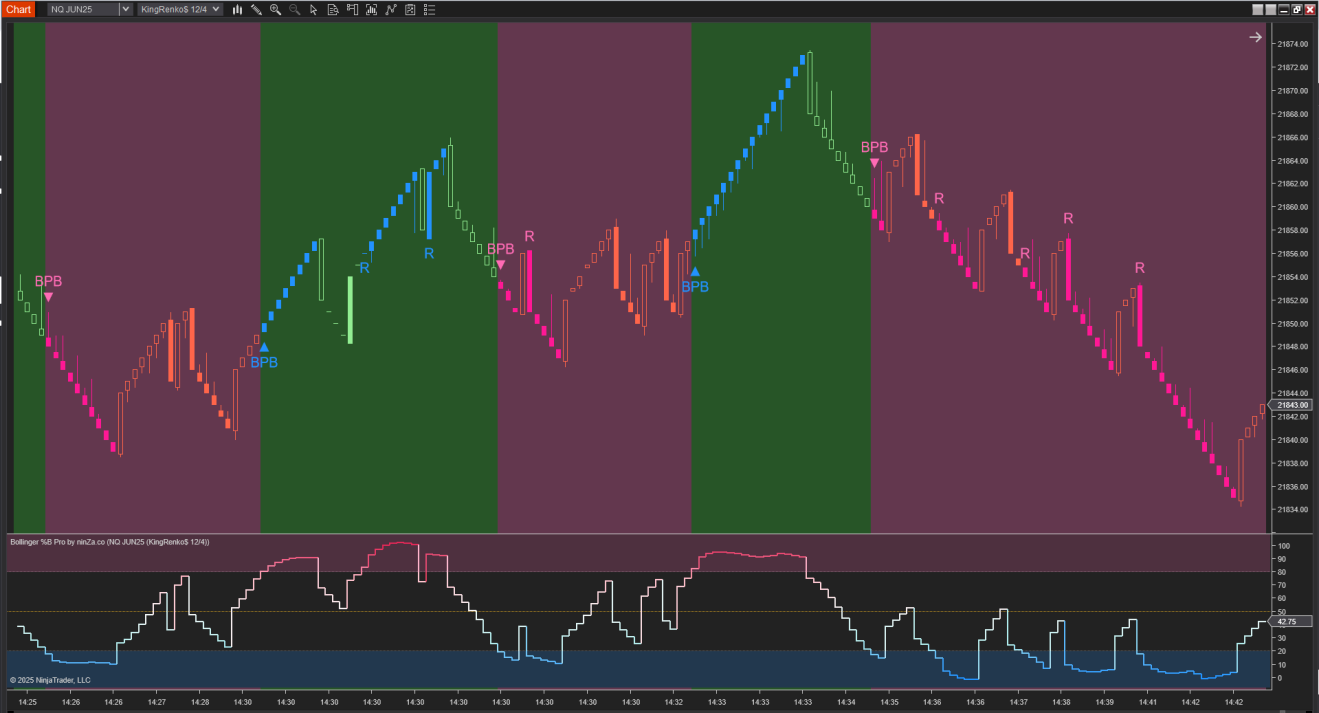
Task: Click the zoom out magnifier
Action: [x=294, y=9]
